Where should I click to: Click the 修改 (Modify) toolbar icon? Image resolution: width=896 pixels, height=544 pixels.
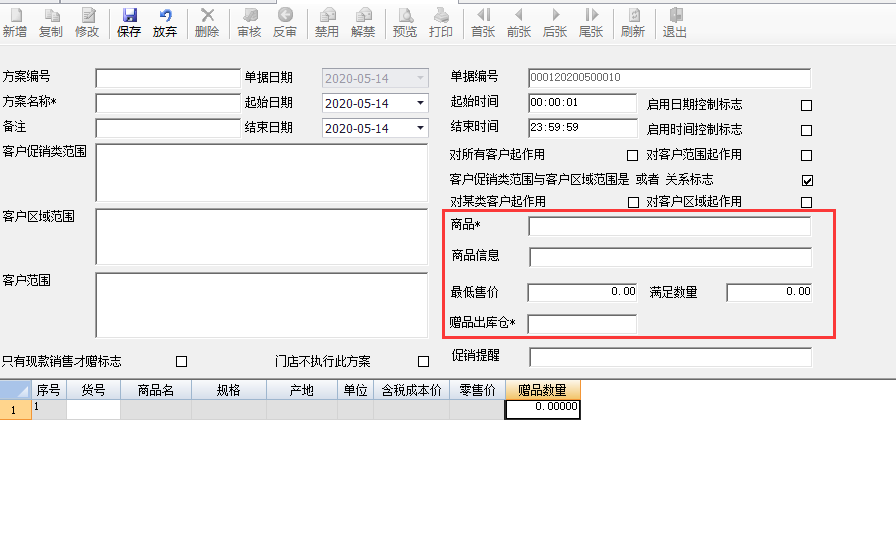pos(87,23)
